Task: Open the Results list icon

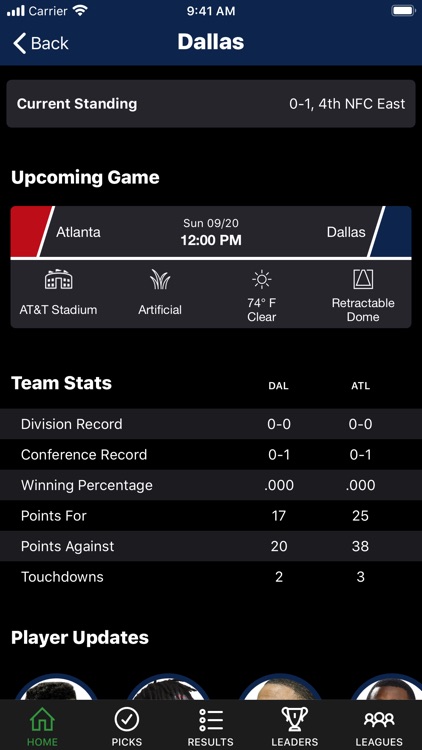Action: tap(211, 720)
